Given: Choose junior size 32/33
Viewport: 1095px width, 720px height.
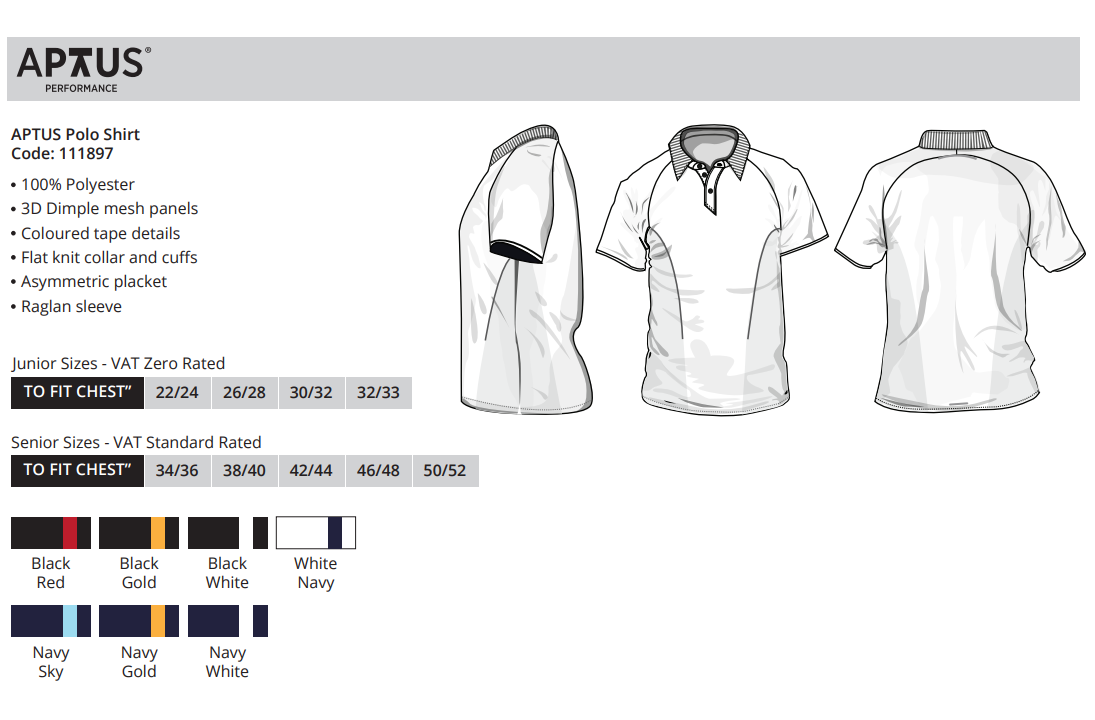Looking at the screenshot, I should tap(379, 392).
